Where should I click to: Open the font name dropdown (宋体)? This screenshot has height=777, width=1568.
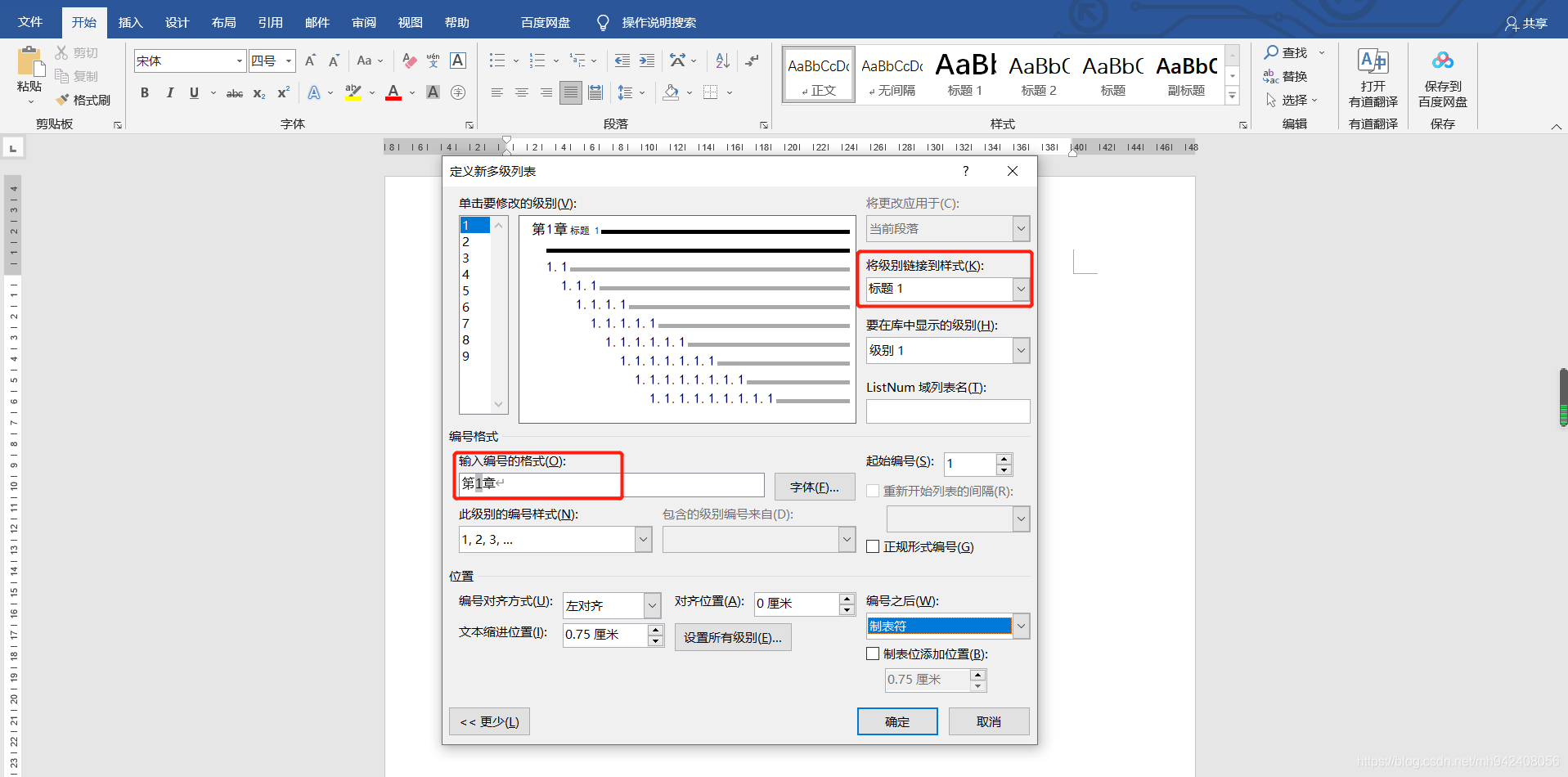tap(239, 61)
